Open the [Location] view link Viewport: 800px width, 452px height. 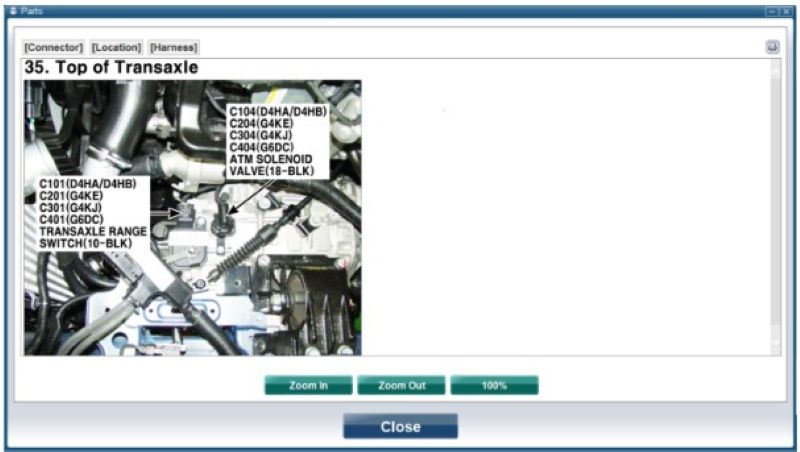[x=116, y=47]
